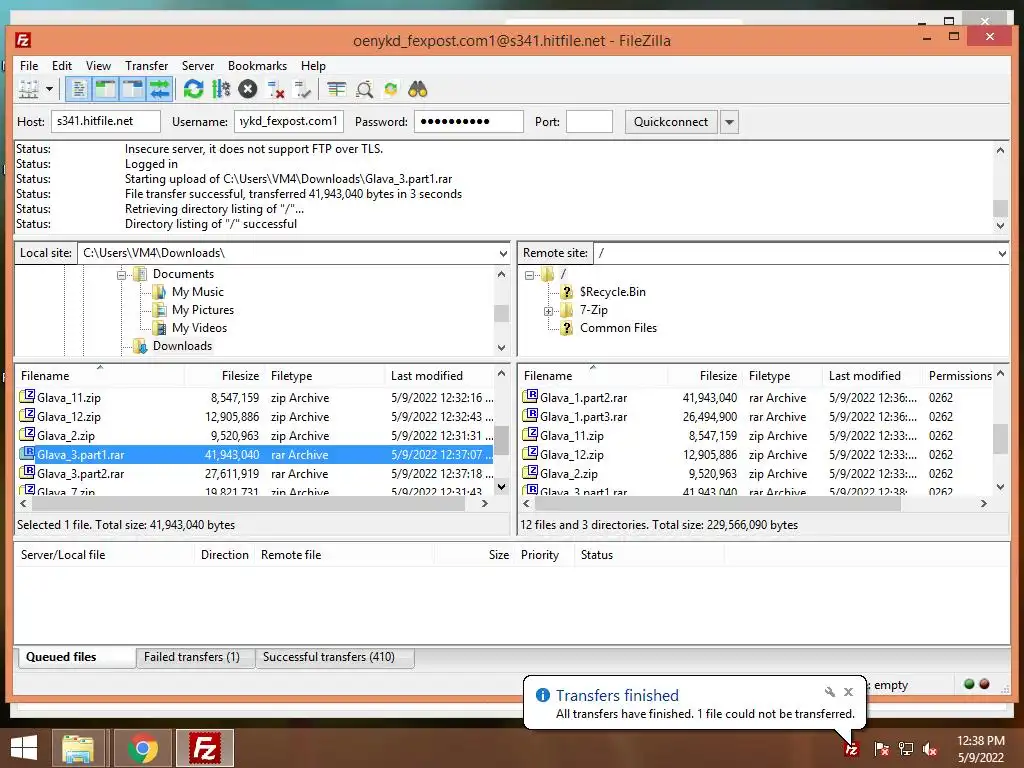
Task: Select $Recycle.Bin in remote tree
Action: [613, 292]
